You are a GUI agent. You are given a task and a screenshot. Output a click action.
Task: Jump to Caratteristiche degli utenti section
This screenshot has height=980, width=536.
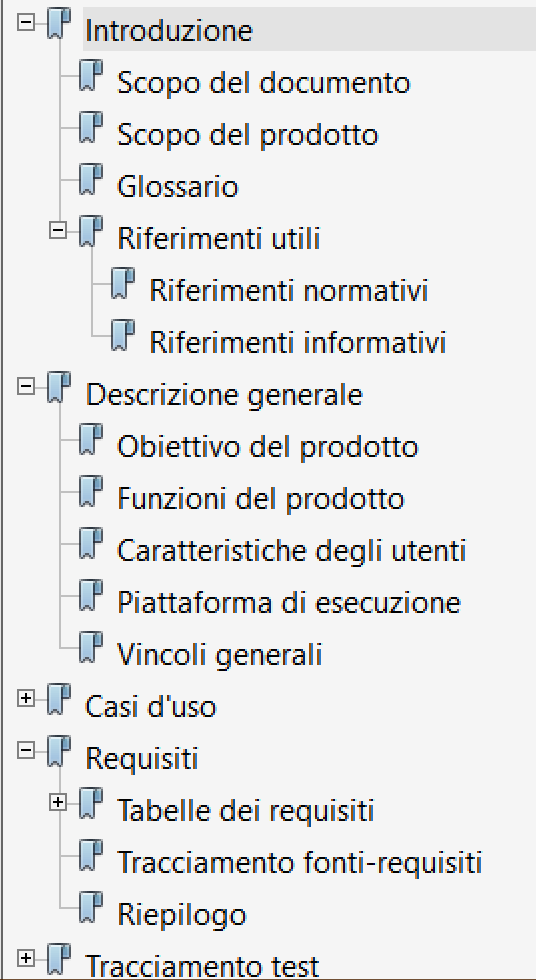click(x=292, y=551)
